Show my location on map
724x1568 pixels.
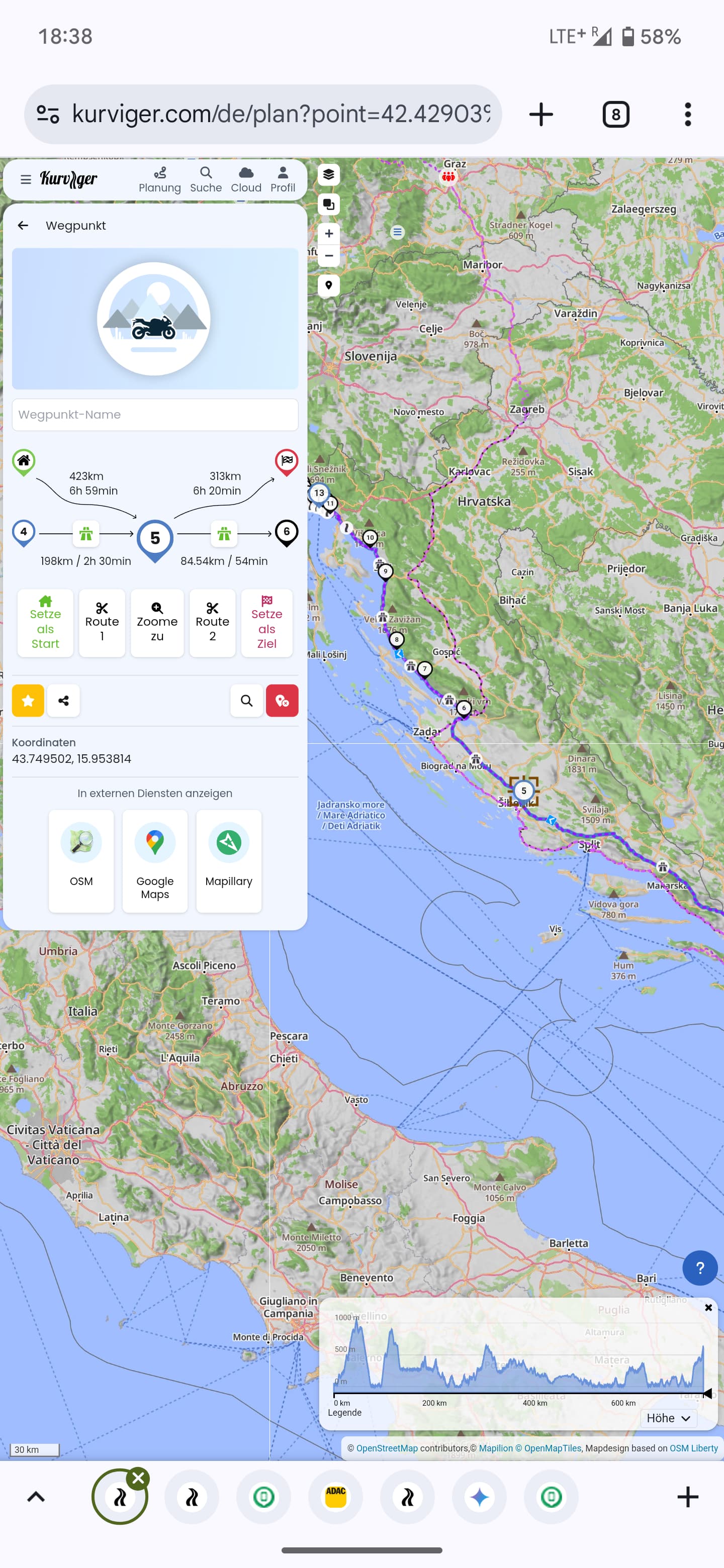[328, 285]
